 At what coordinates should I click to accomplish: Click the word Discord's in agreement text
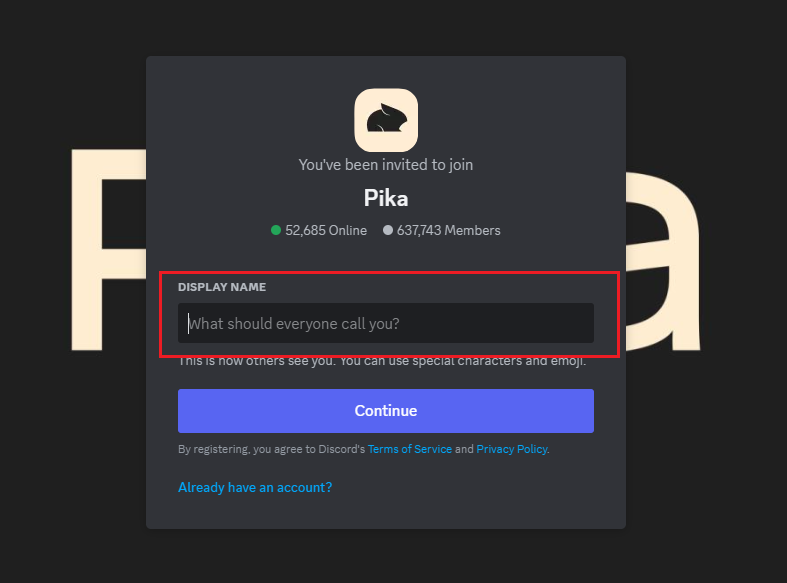(x=341, y=449)
